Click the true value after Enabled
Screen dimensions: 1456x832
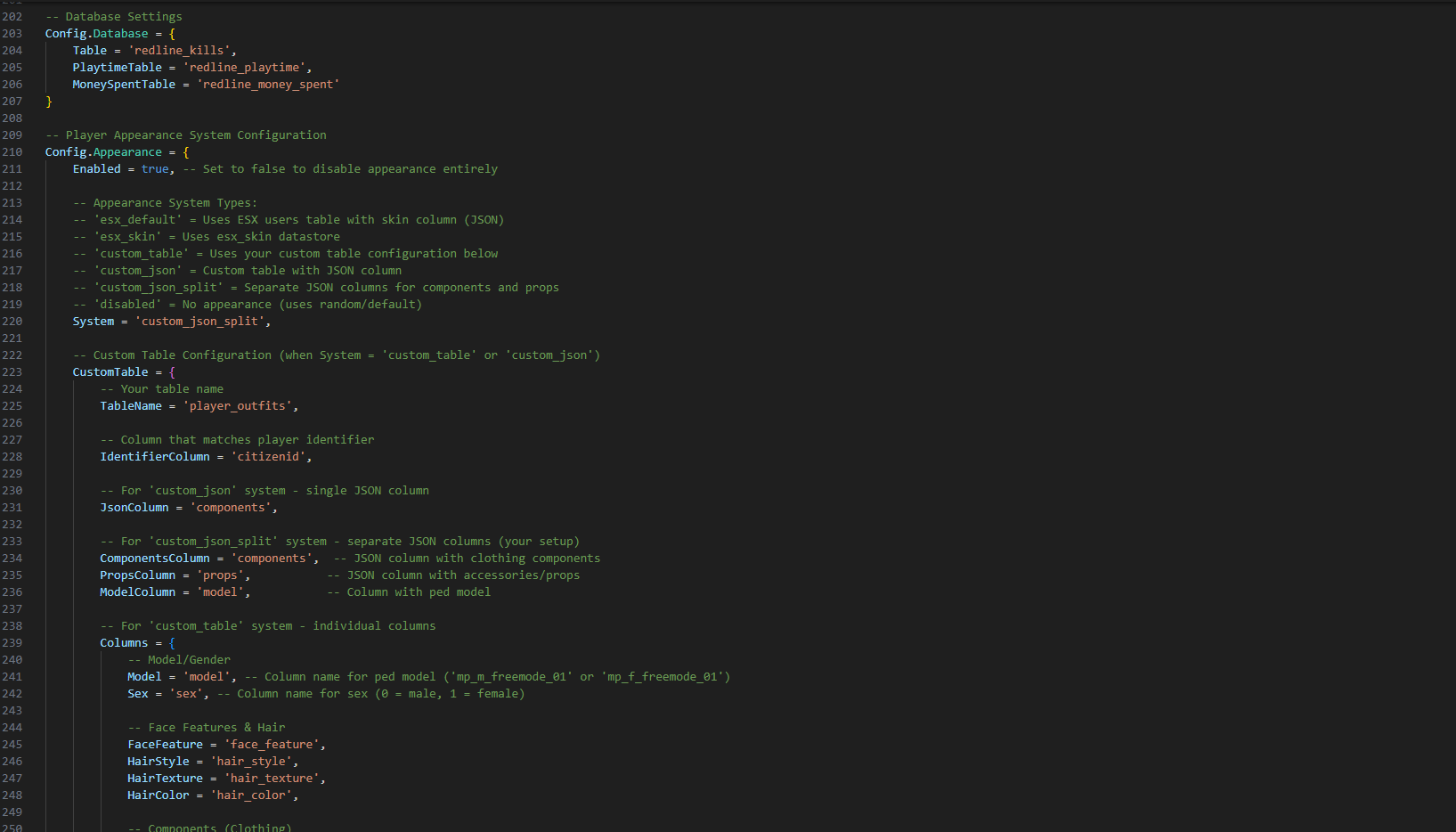click(154, 169)
